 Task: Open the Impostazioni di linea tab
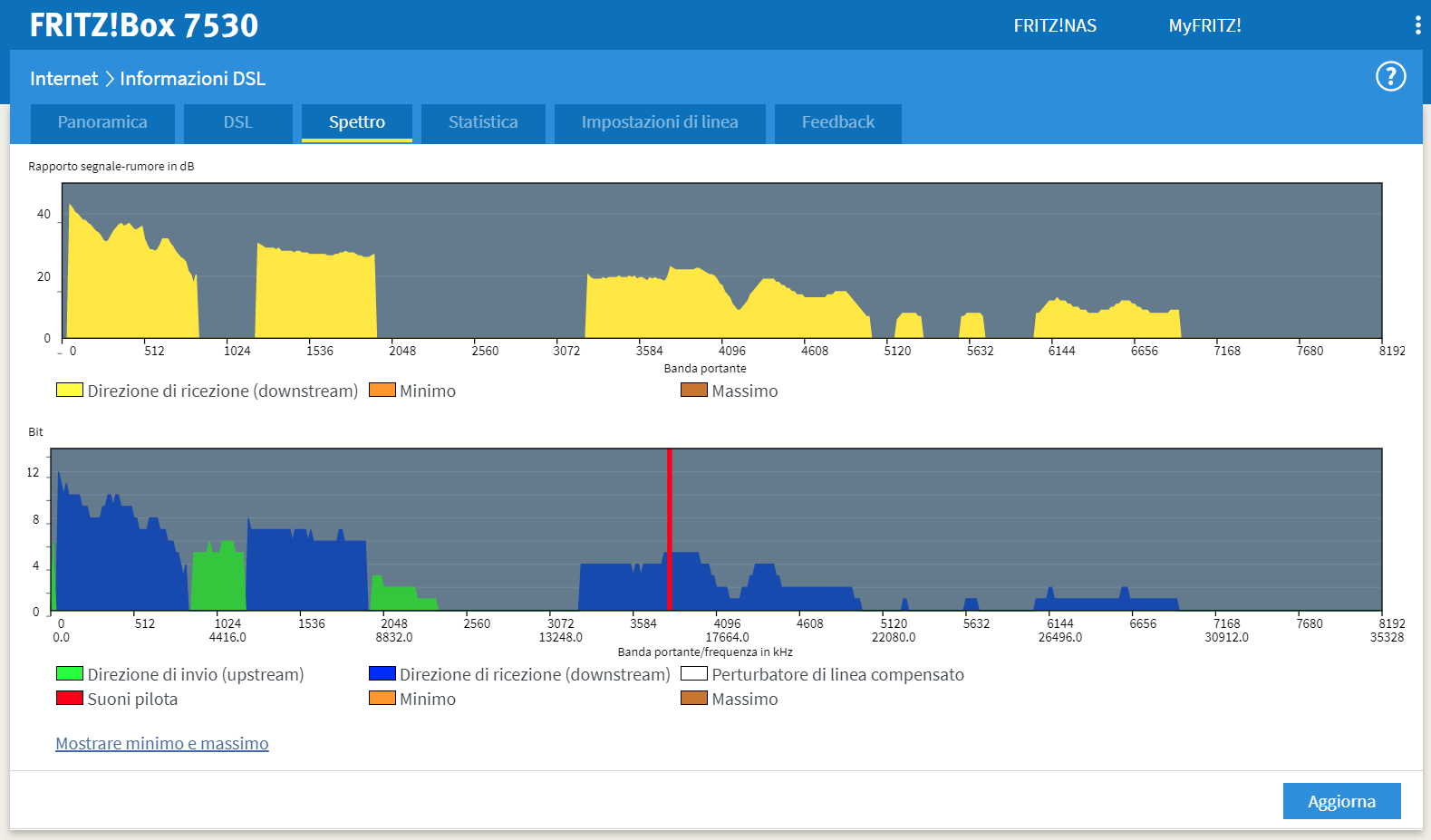click(660, 122)
